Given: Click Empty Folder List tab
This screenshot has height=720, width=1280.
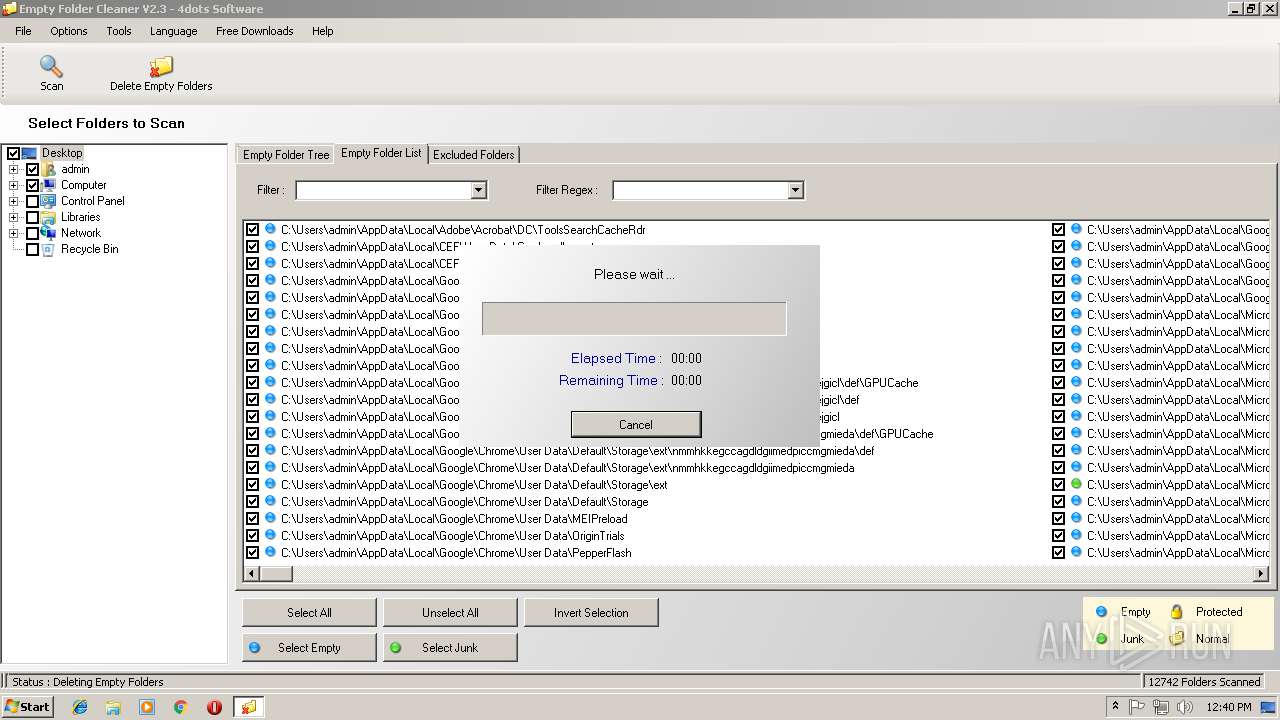Looking at the screenshot, I should tap(381, 153).
